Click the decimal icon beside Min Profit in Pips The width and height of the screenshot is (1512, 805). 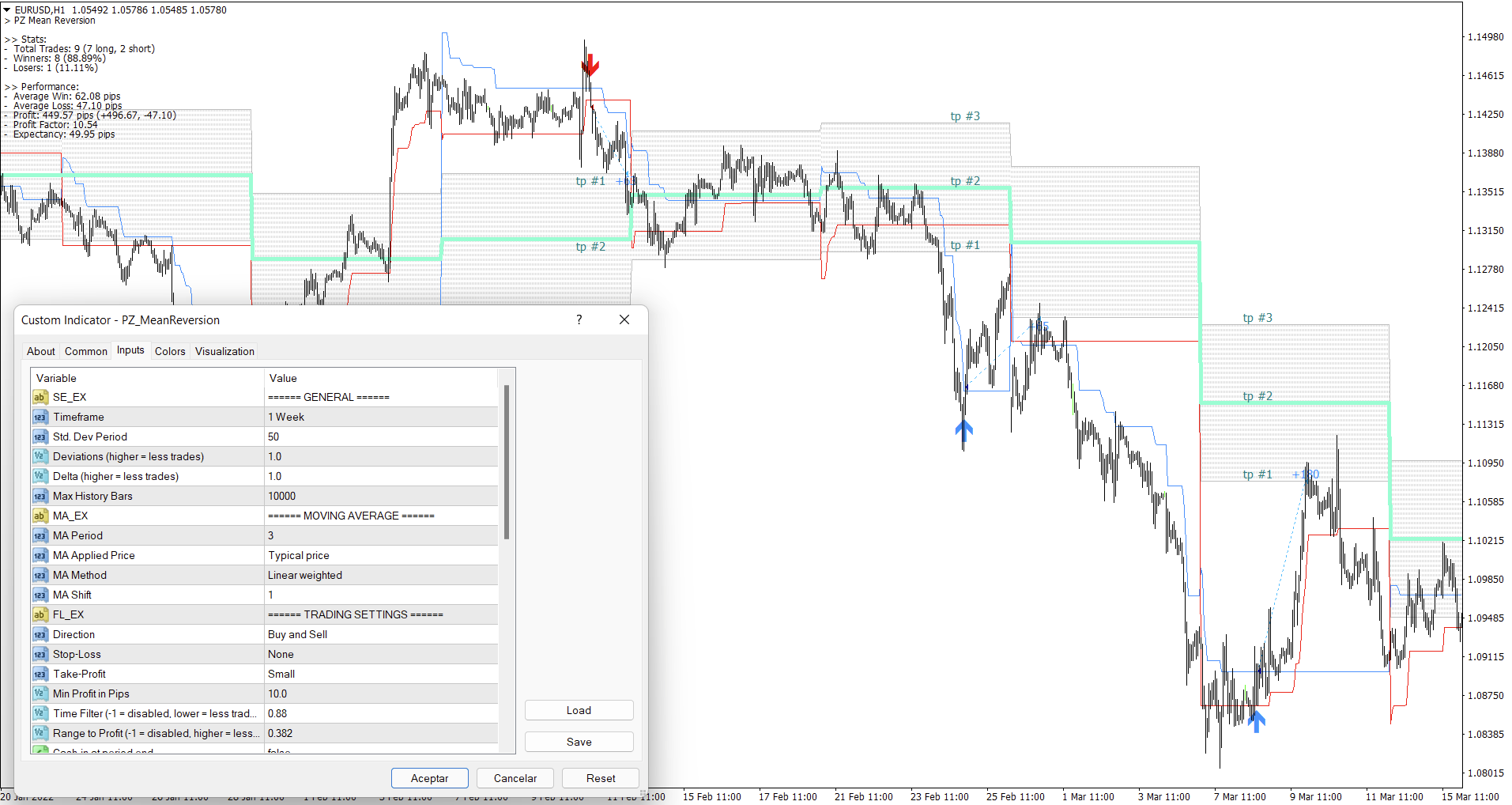[40, 694]
